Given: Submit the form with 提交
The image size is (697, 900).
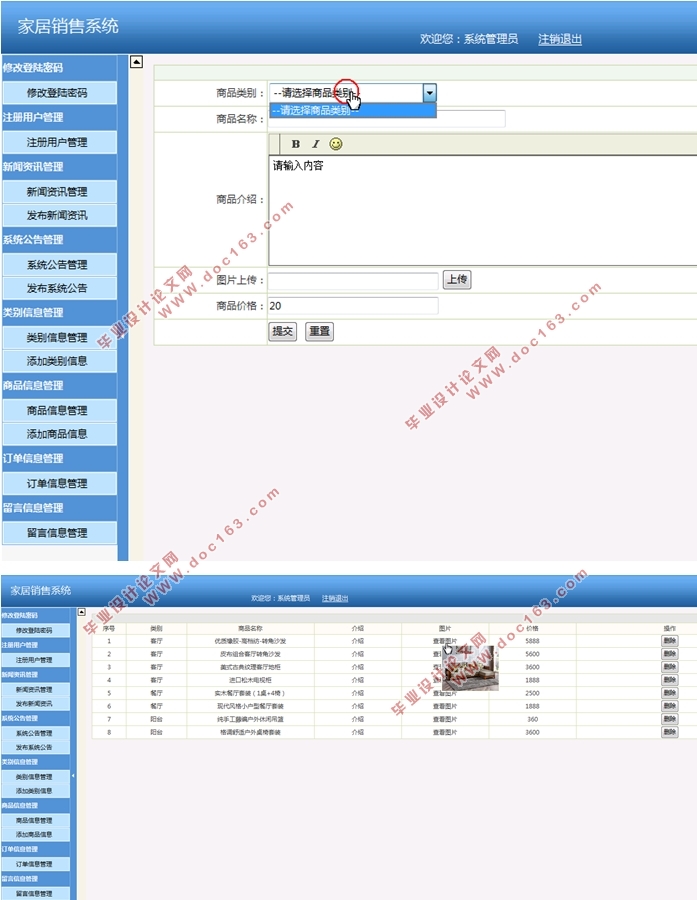Looking at the screenshot, I should [282, 331].
